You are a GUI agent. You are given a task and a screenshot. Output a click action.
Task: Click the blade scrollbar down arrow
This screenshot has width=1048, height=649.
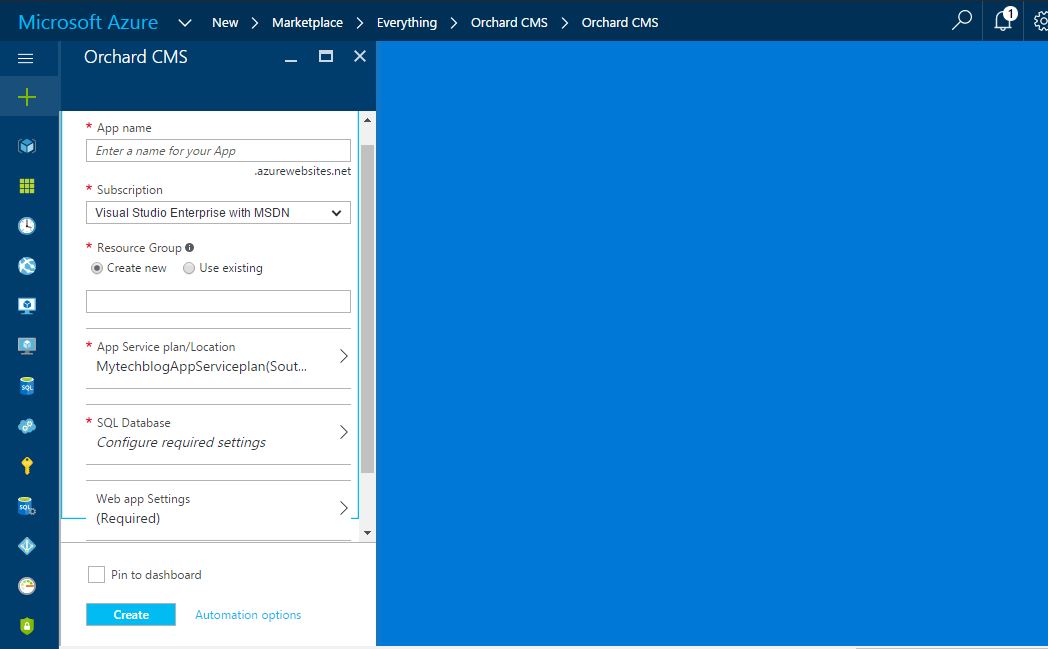click(x=367, y=533)
